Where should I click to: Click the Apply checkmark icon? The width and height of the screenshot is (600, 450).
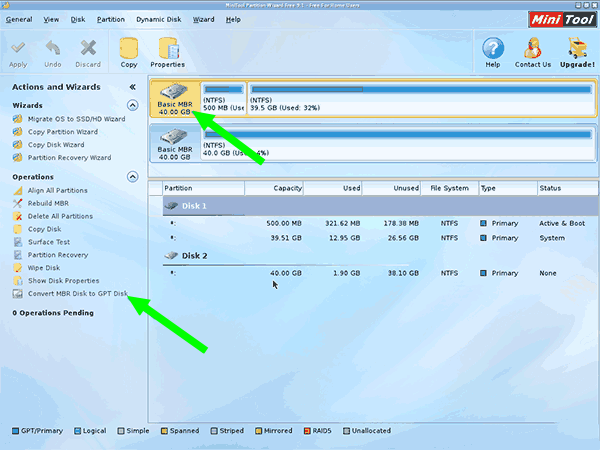point(18,48)
